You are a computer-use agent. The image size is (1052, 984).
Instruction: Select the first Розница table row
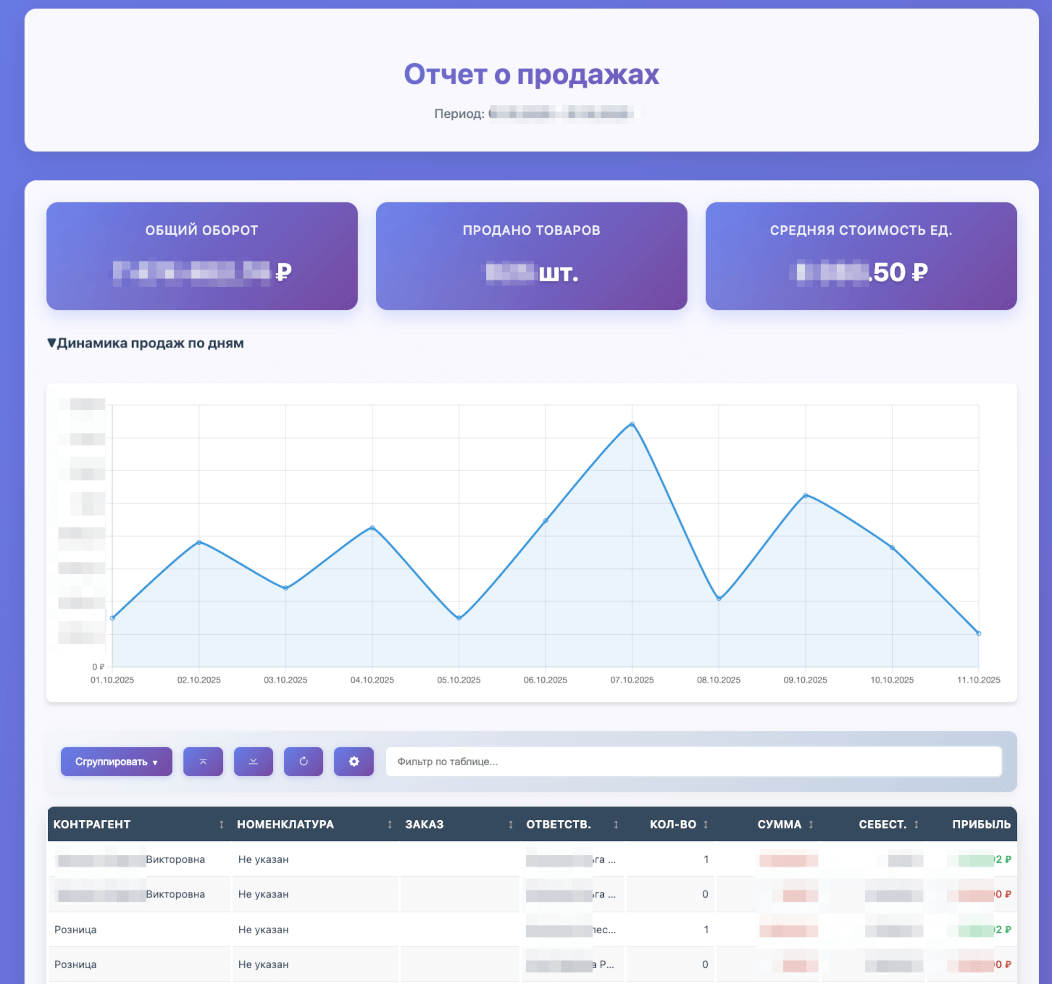pos(300,929)
